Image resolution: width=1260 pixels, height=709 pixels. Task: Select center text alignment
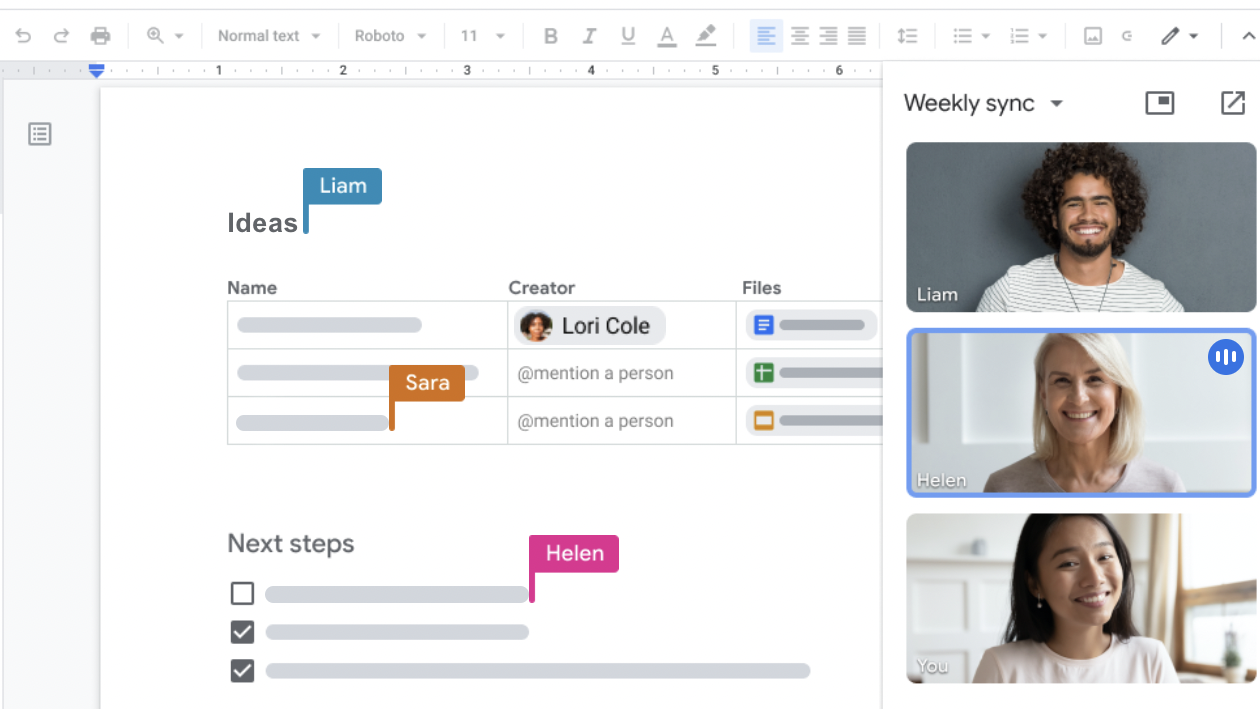pyautogui.click(x=801, y=35)
